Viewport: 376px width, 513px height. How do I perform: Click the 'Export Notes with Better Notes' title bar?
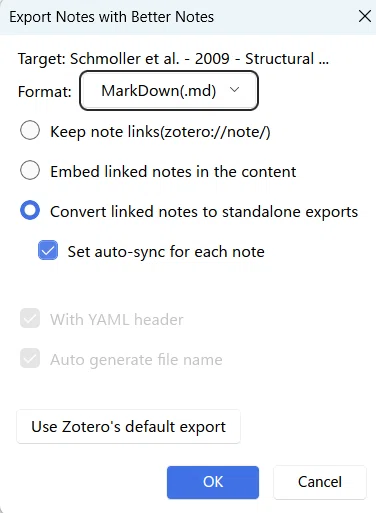tap(112, 17)
